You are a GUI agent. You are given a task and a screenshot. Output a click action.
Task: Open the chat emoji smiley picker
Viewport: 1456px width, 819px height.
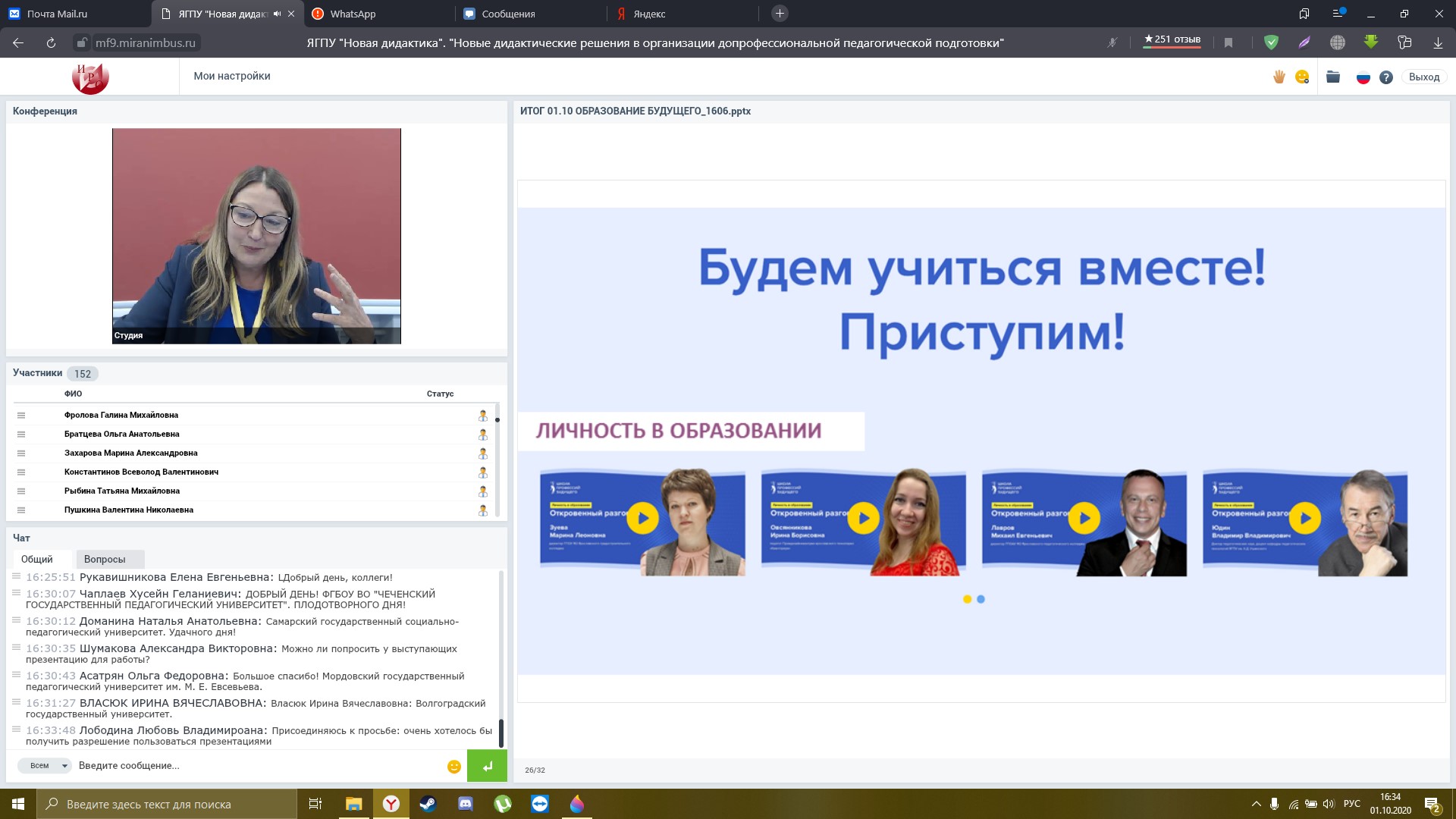click(454, 766)
